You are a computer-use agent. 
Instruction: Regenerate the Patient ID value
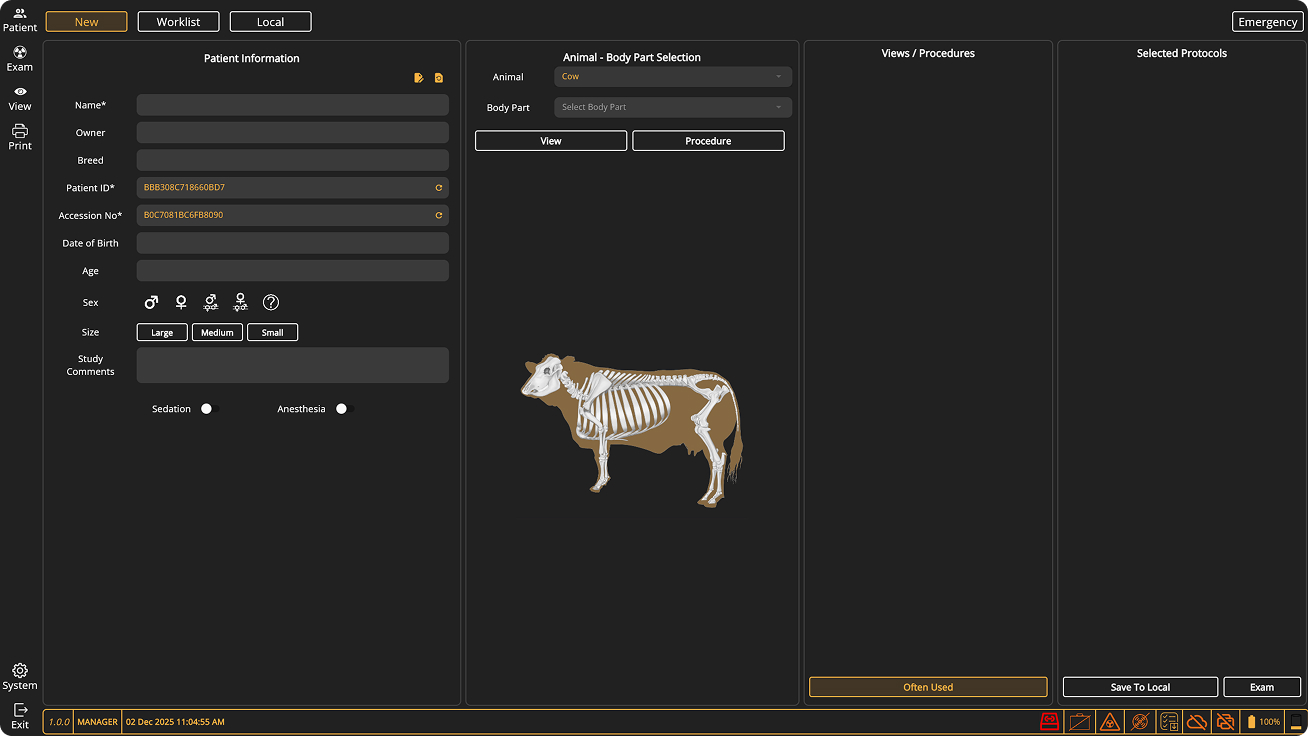tap(438, 188)
